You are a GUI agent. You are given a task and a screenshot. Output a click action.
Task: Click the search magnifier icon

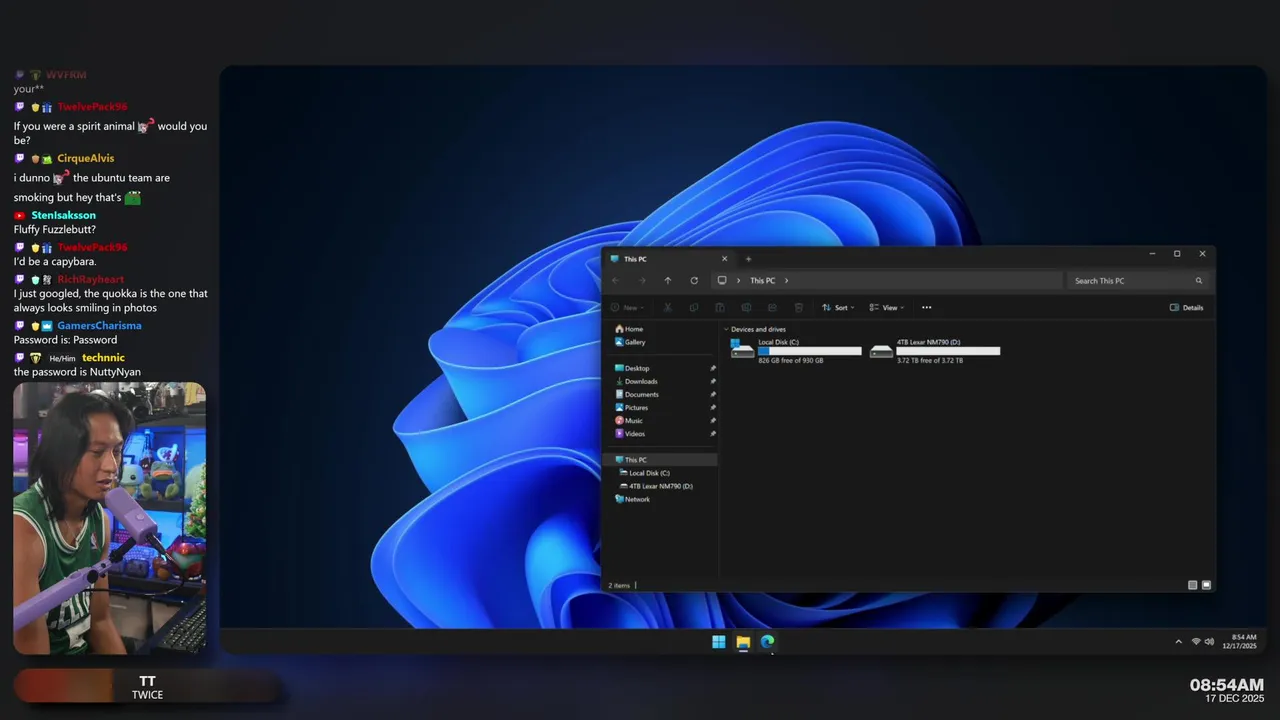pos(1199,281)
